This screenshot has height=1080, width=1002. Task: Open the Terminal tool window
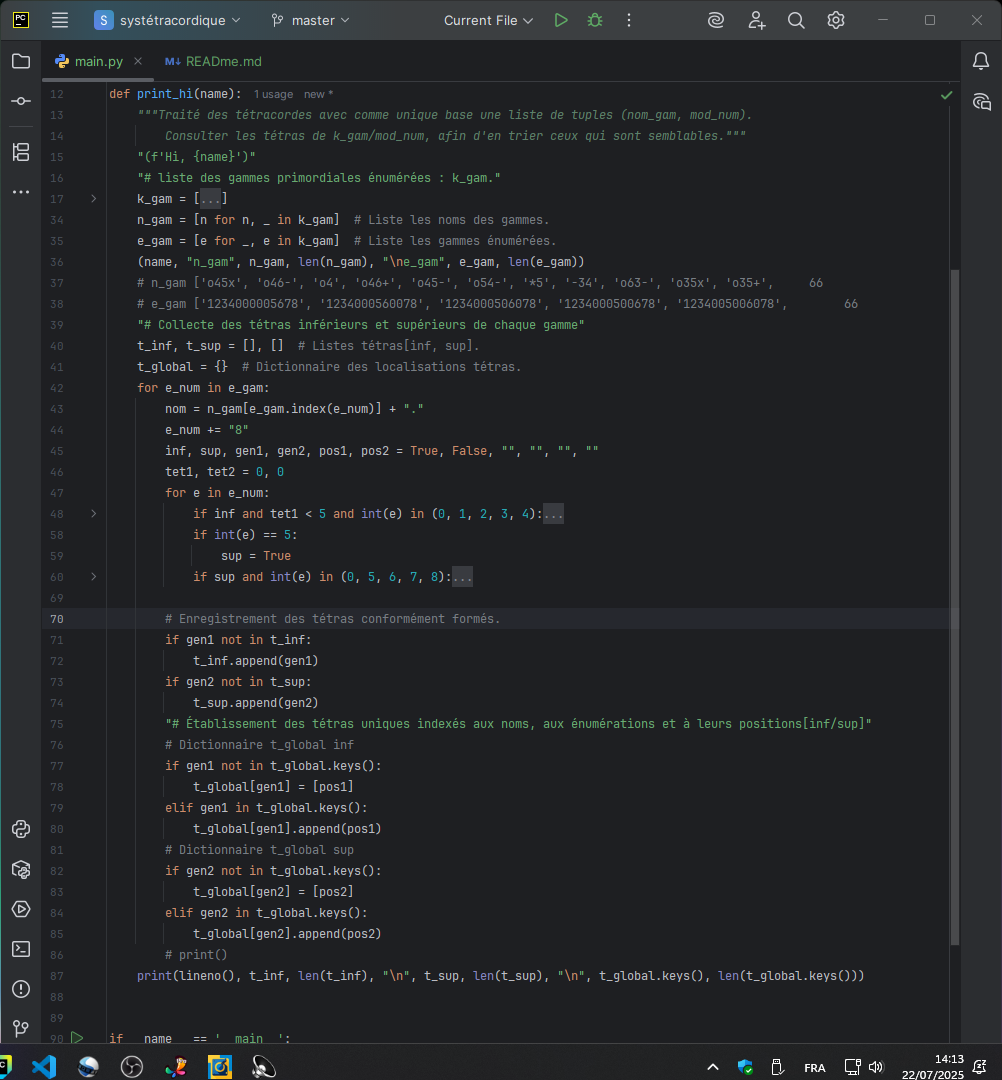tap(20, 949)
